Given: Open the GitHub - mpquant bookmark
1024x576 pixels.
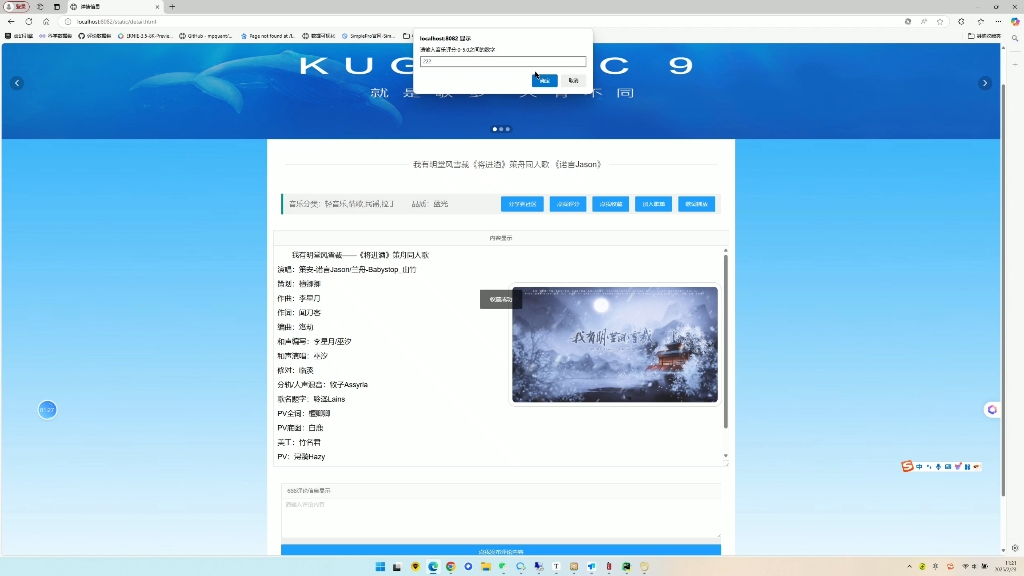Looking at the screenshot, I should [x=206, y=36].
